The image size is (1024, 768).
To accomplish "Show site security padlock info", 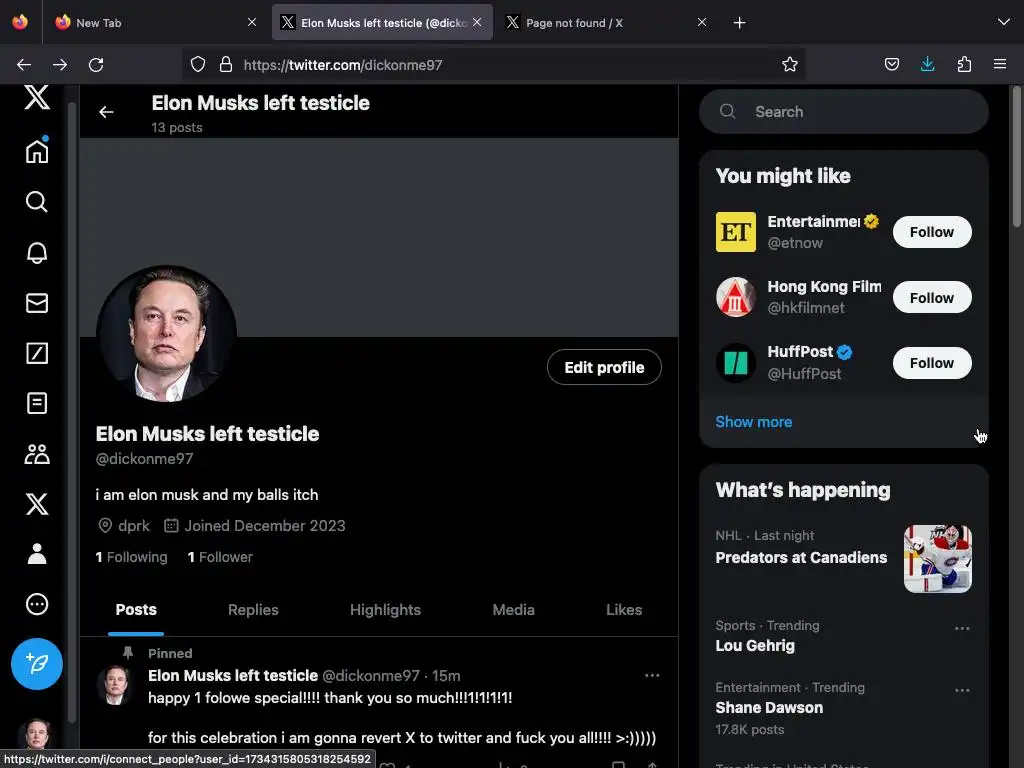I will pos(226,65).
